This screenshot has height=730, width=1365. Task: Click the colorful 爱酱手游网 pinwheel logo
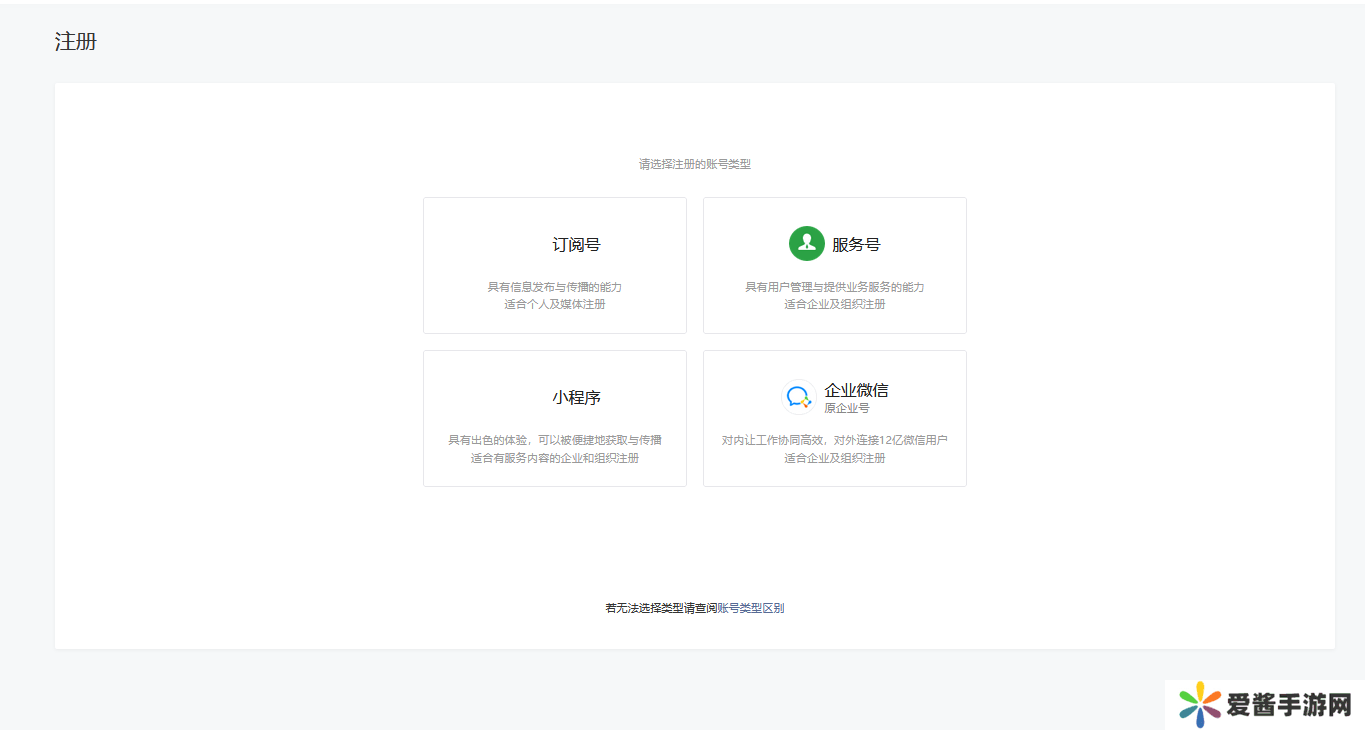pos(1199,704)
